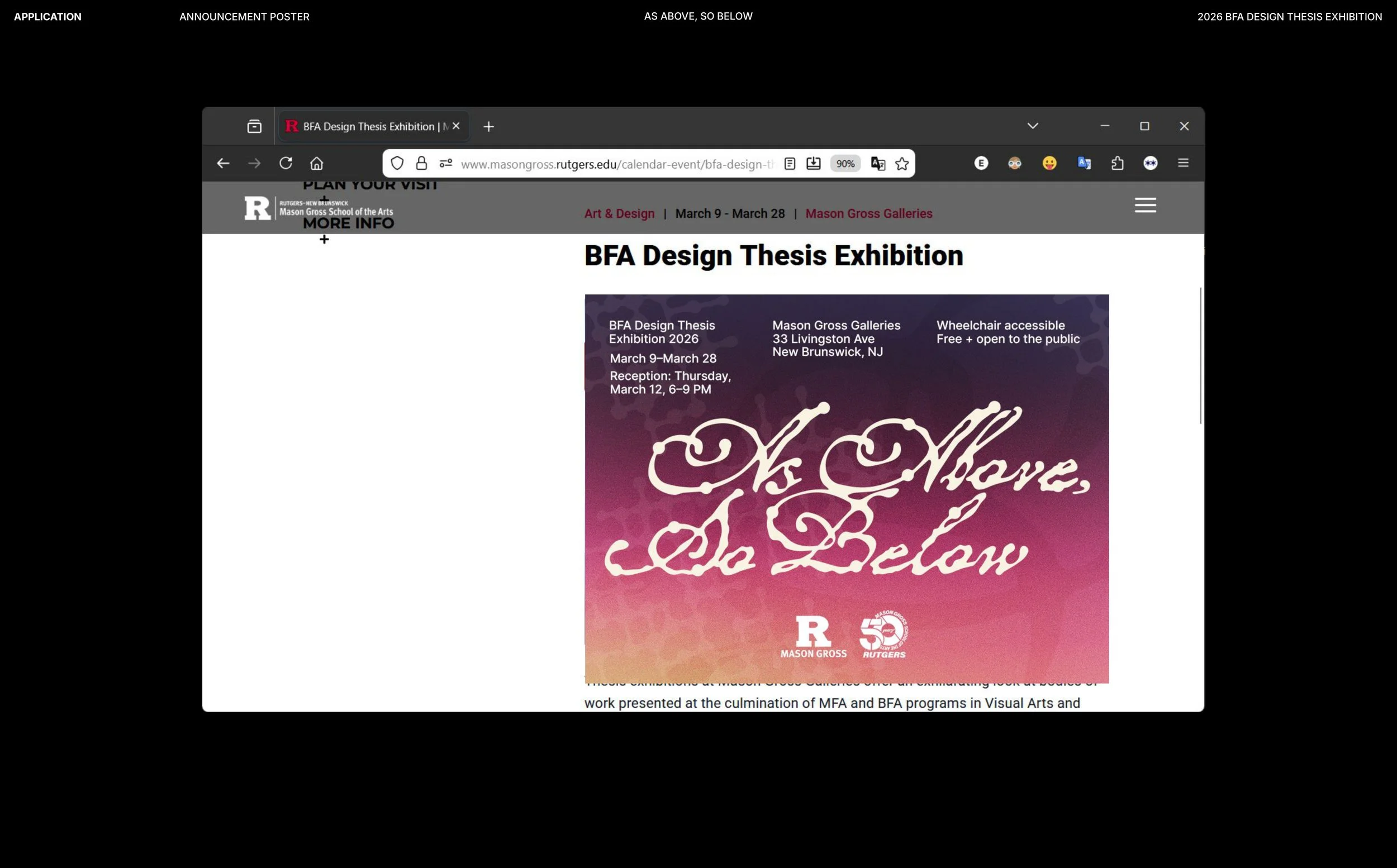Expand the MORE INFO plus sign
The width and height of the screenshot is (1397, 868).
pos(325,240)
